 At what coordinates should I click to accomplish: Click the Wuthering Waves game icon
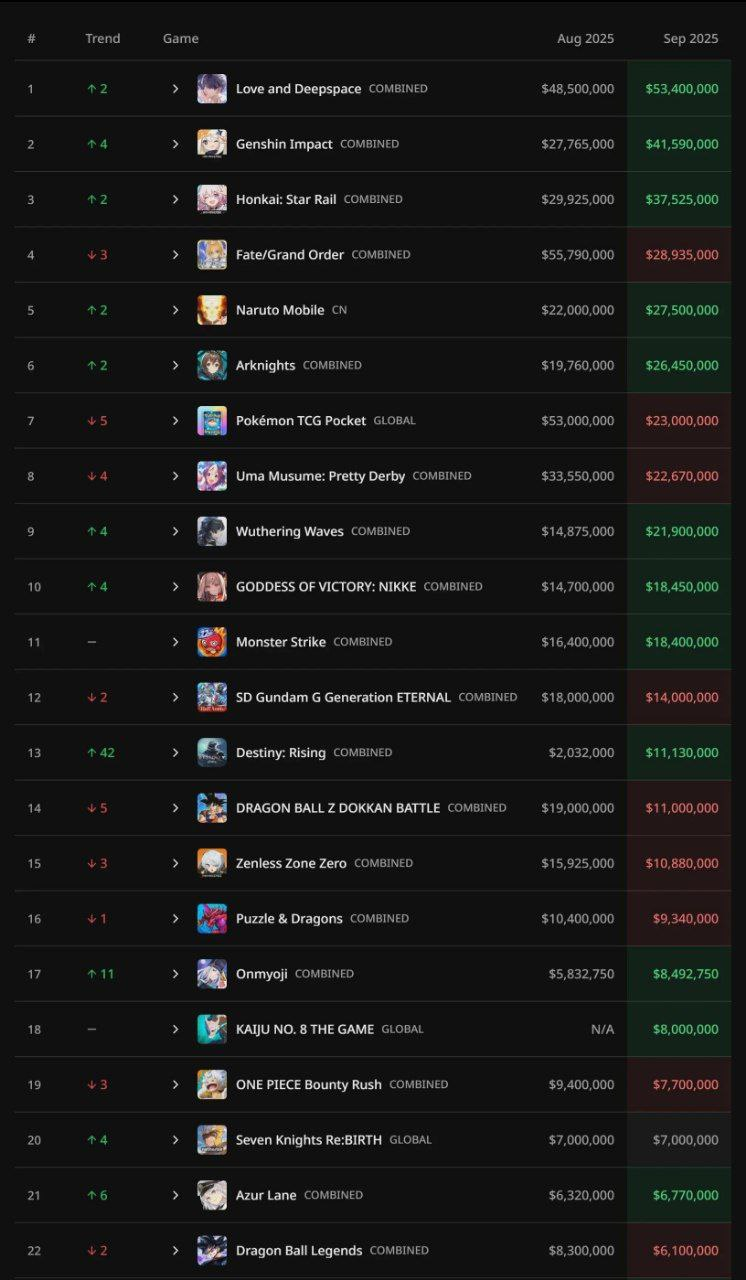[212, 531]
